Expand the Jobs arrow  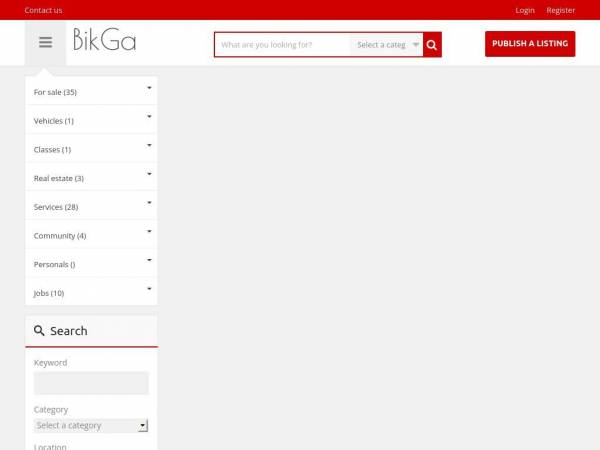(149, 289)
